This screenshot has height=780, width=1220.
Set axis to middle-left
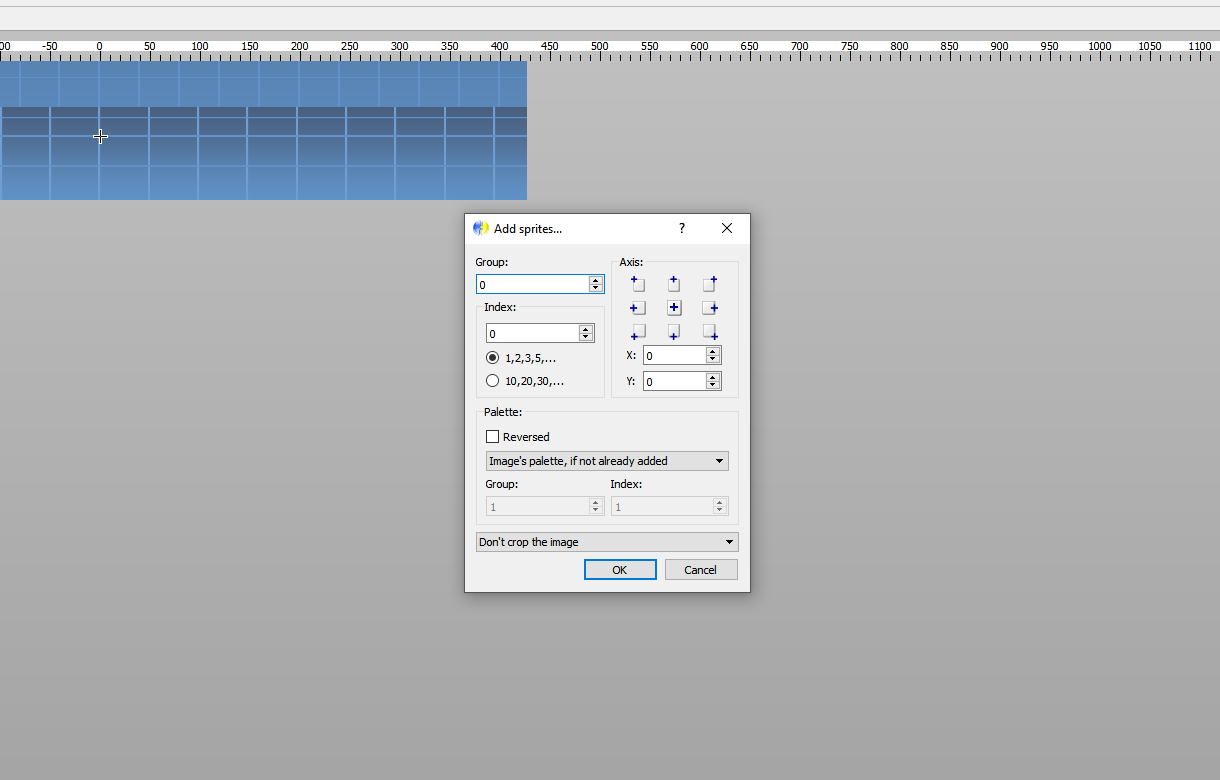point(638,308)
